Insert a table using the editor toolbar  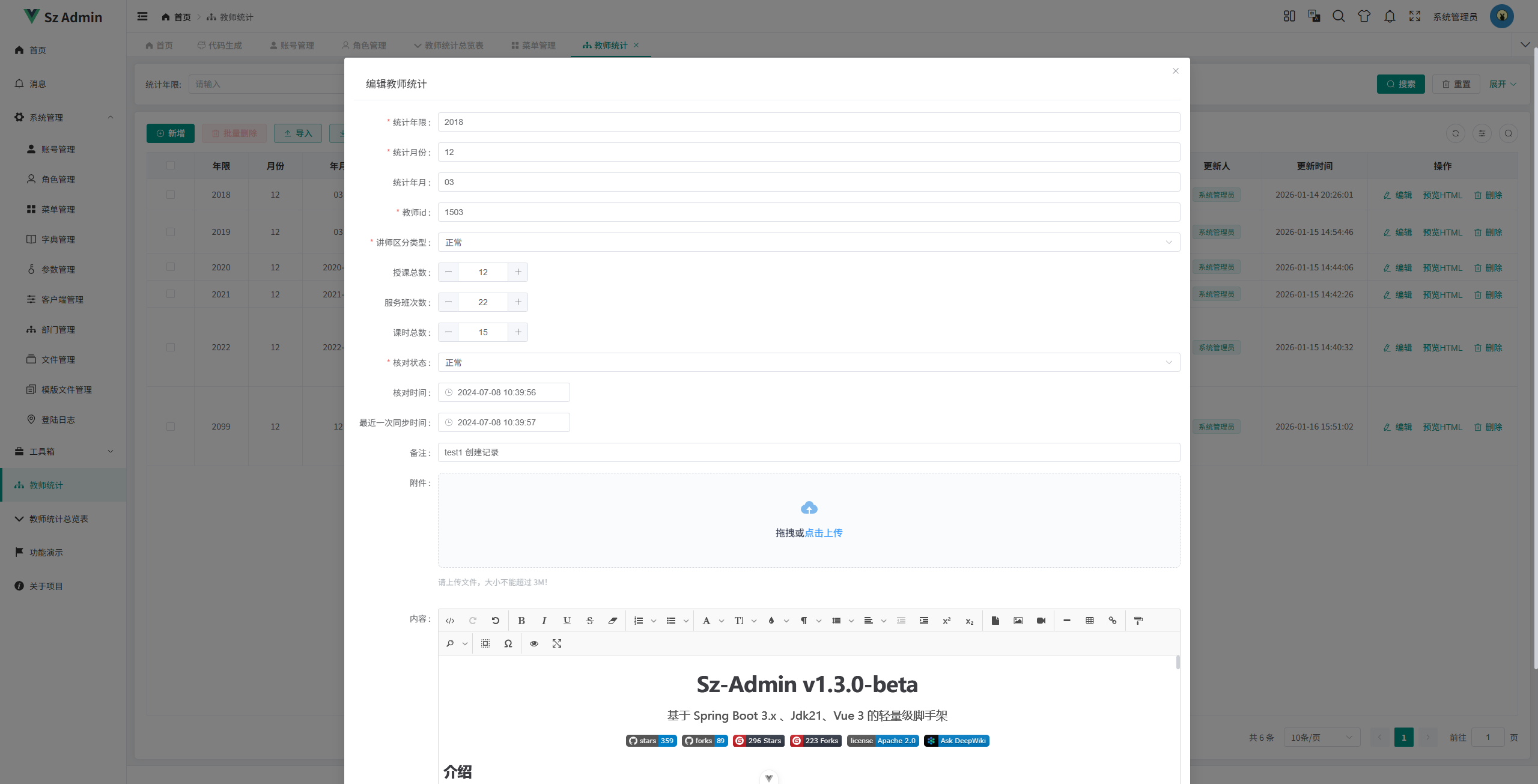(1089, 621)
